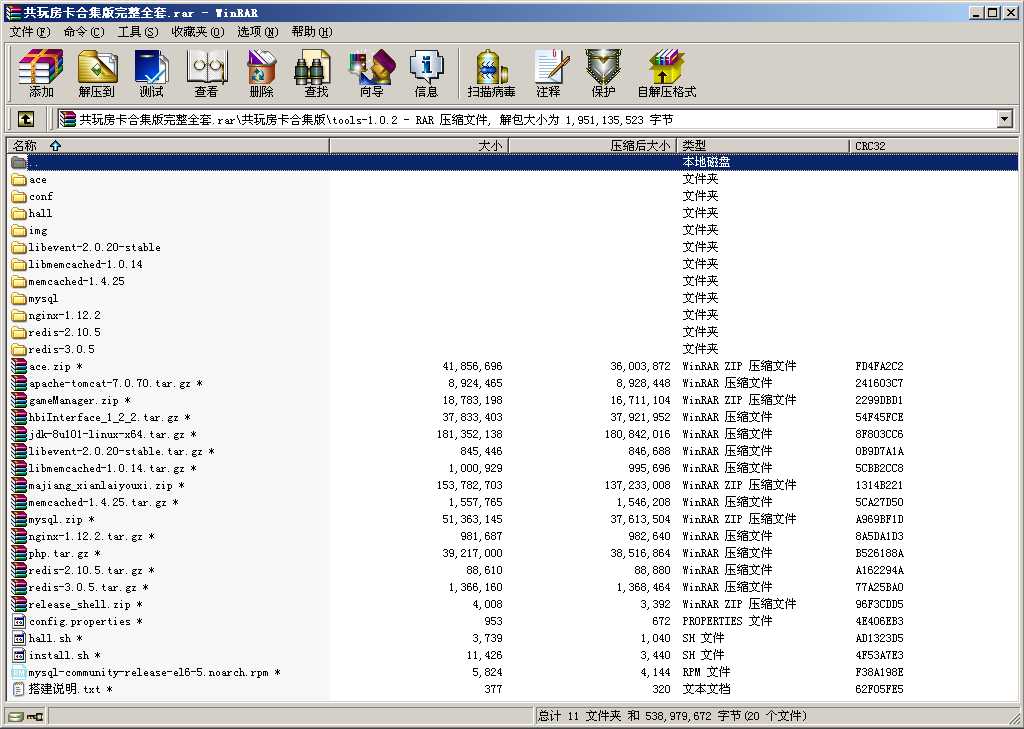This screenshot has width=1024, height=729.
Task: Click the 测试 (Test) toolbar icon
Action: click(152, 73)
